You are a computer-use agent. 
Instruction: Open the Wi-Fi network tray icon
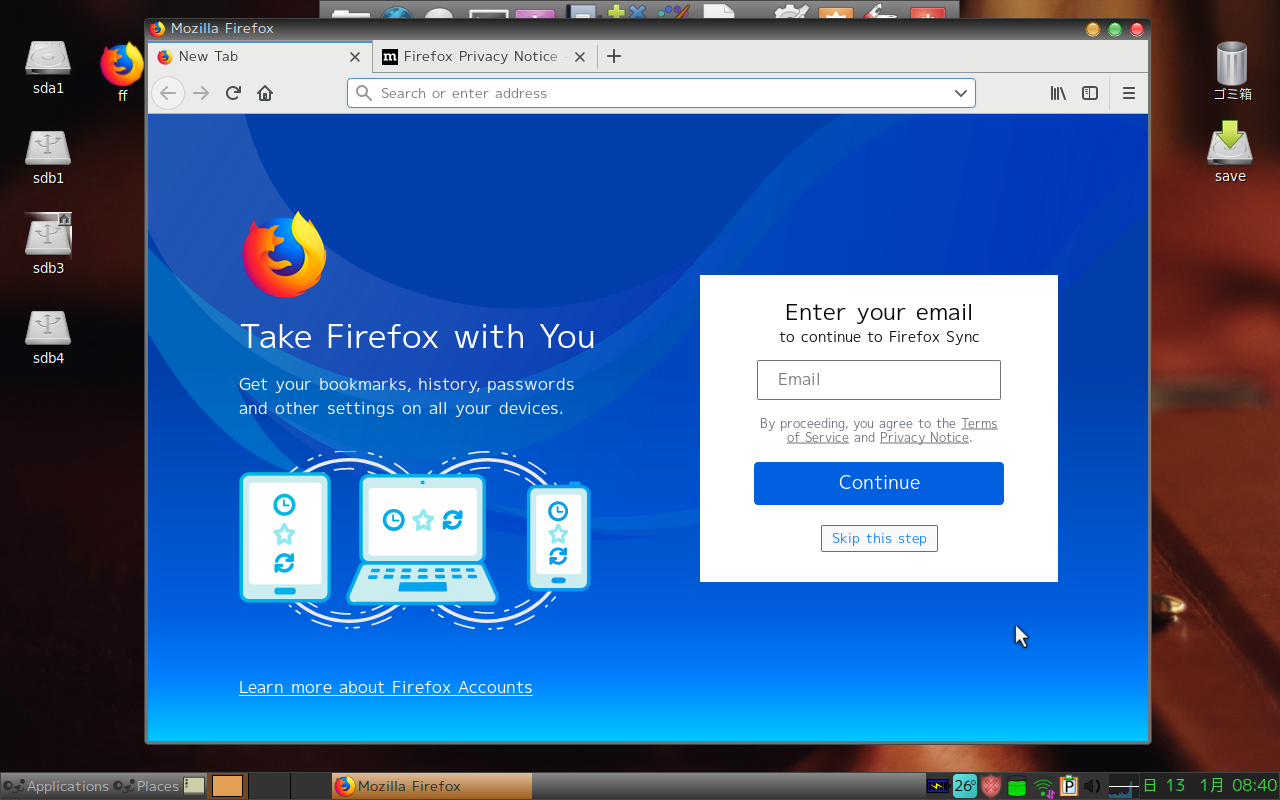click(x=1043, y=787)
